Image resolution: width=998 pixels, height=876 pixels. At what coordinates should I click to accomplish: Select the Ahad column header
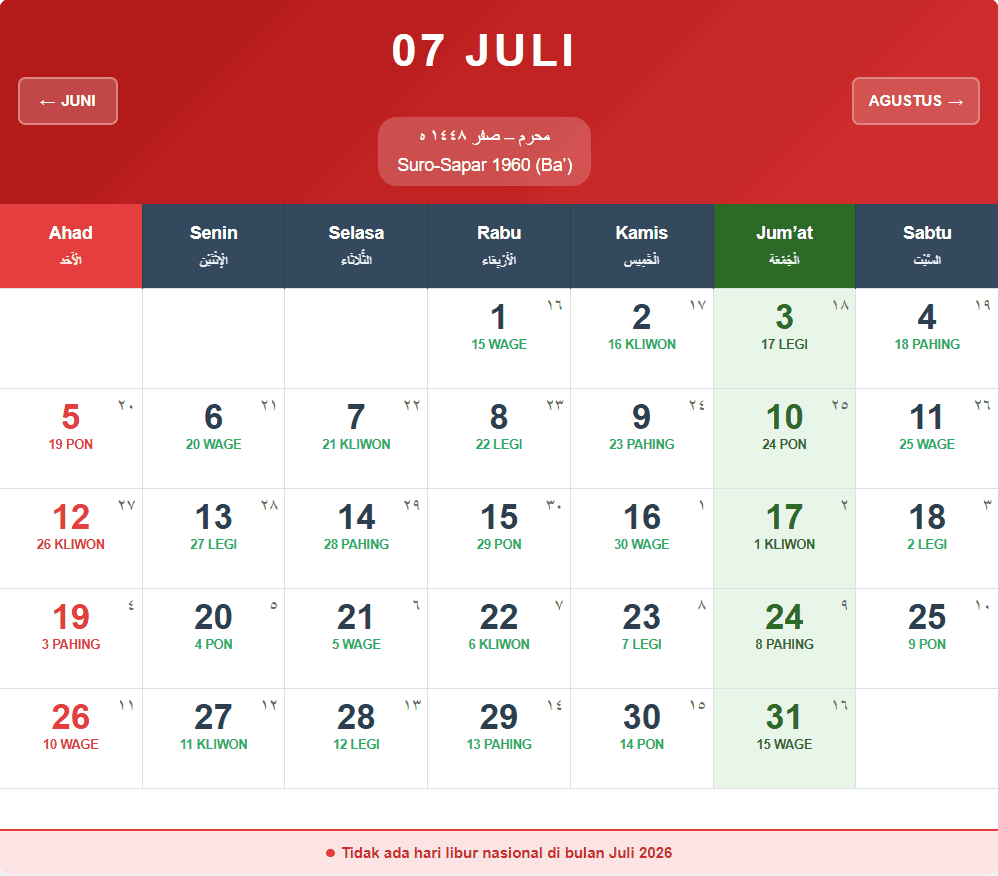click(x=71, y=246)
